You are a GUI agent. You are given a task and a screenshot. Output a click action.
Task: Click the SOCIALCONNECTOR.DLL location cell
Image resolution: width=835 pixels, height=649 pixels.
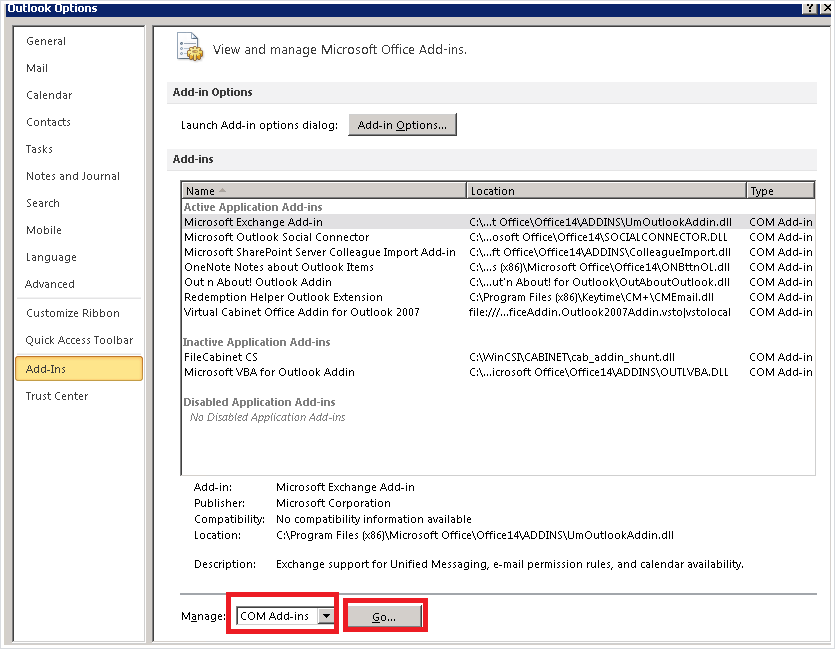598,237
